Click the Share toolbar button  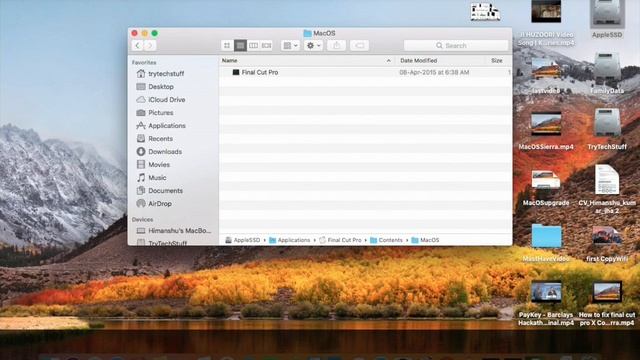click(336, 45)
